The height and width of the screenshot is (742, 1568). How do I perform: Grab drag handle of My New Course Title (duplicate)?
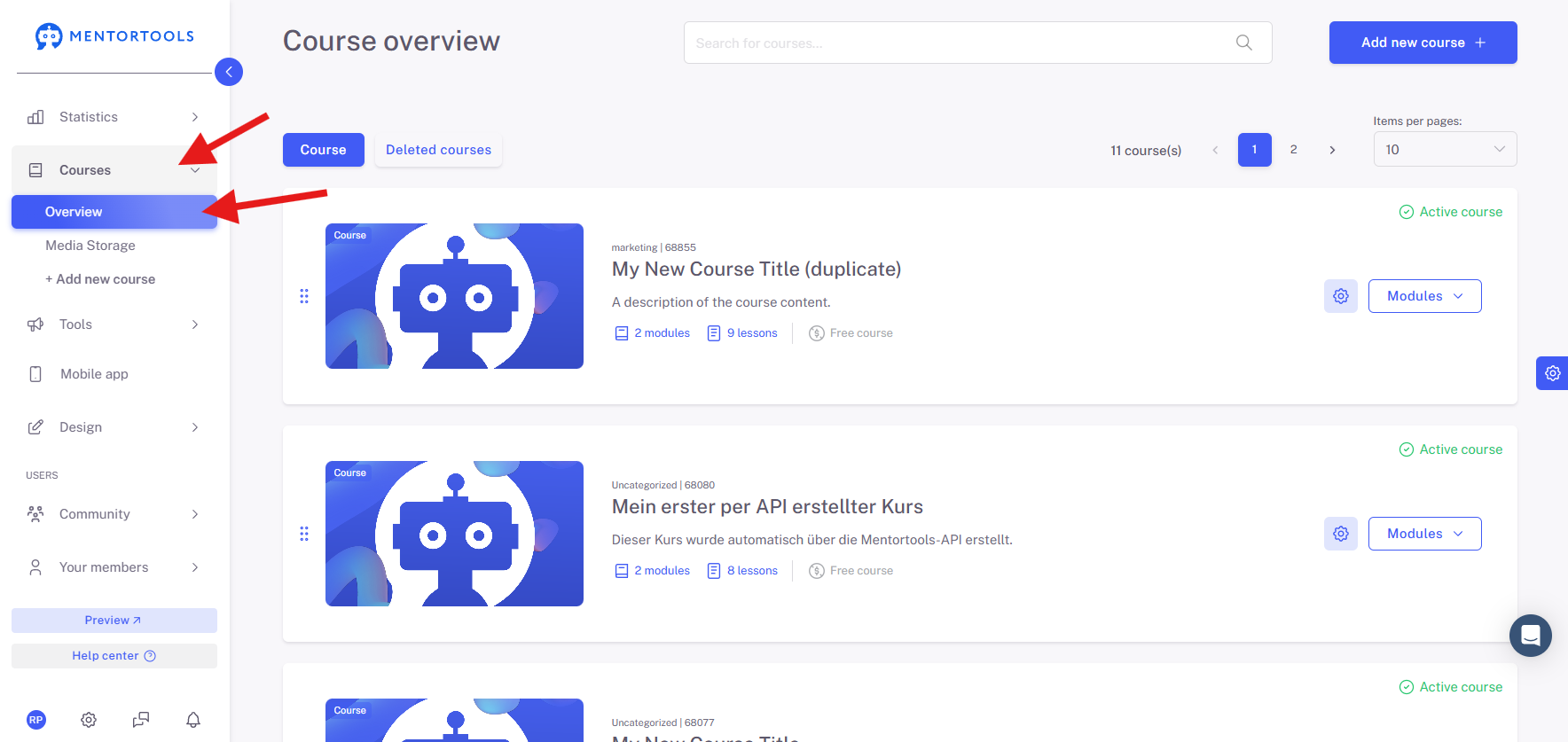click(304, 296)
